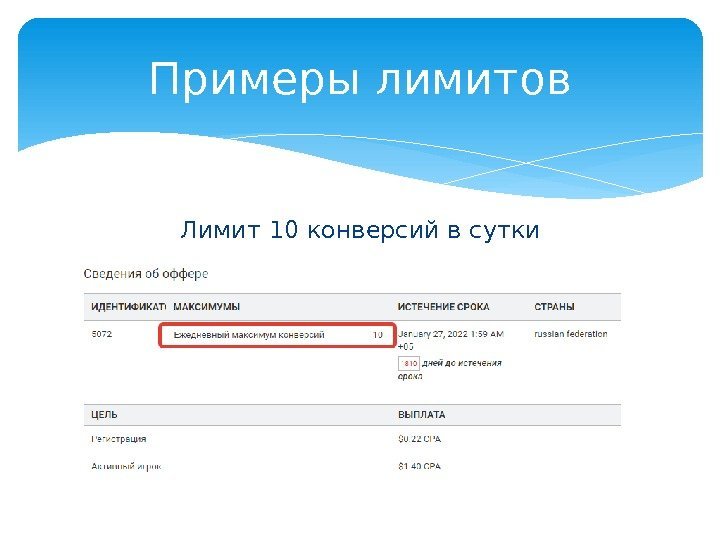The image size is (720, 540).
Task: Click the 'дней до истечения' text
Action: pos(462,363)
